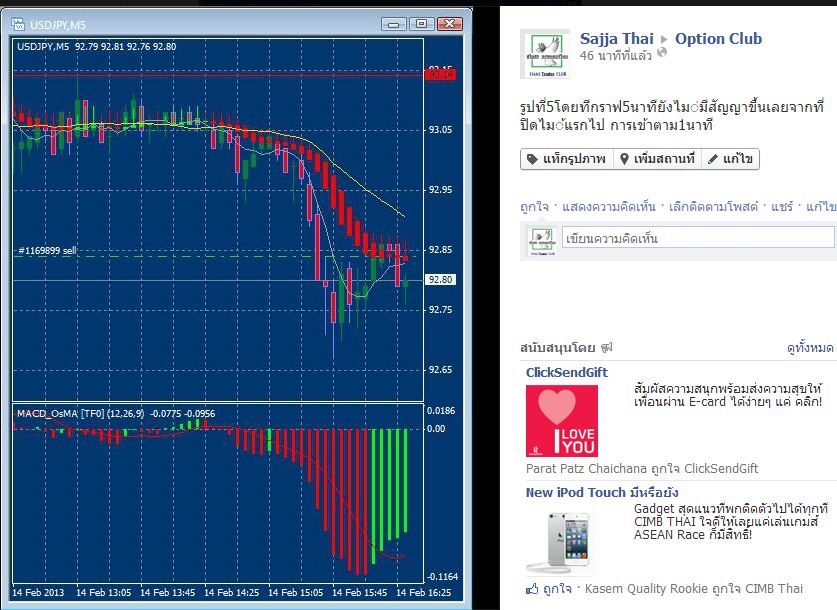Screen dimensions: 837x610
Task: Click the Sajja Thai profile picture in the post header
Action: pos(545,54)
